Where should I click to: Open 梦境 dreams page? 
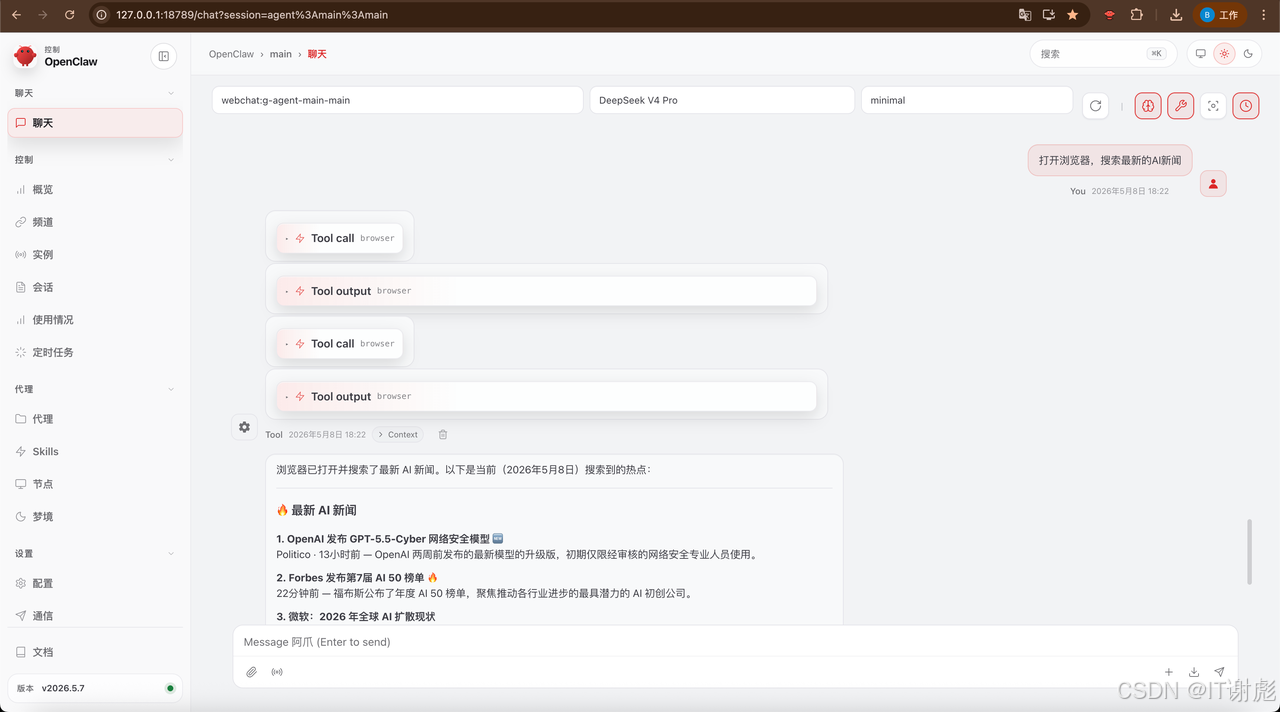[x=95, y=517]
